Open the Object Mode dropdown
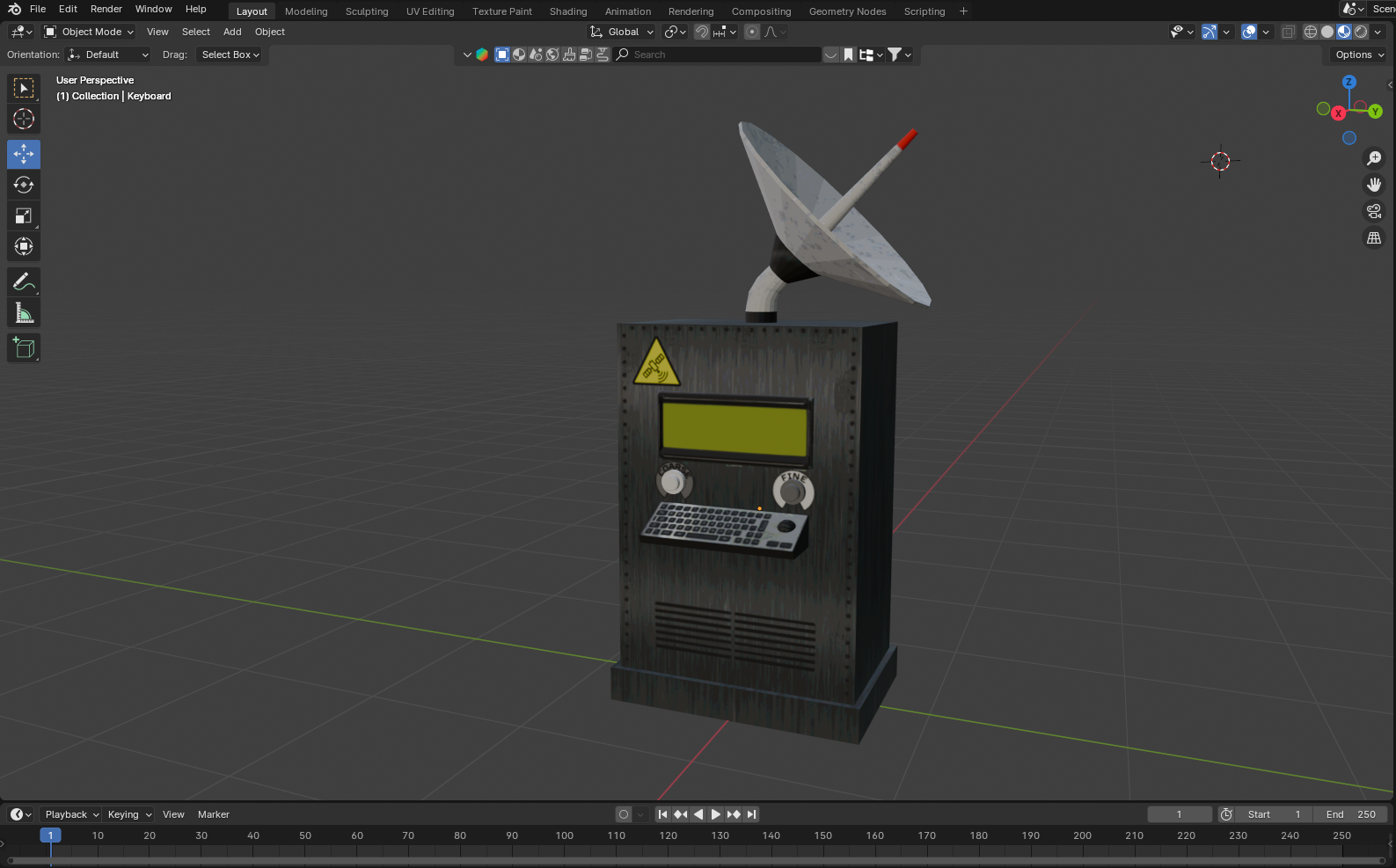1396x868 pixels. (x=89, y=32)
